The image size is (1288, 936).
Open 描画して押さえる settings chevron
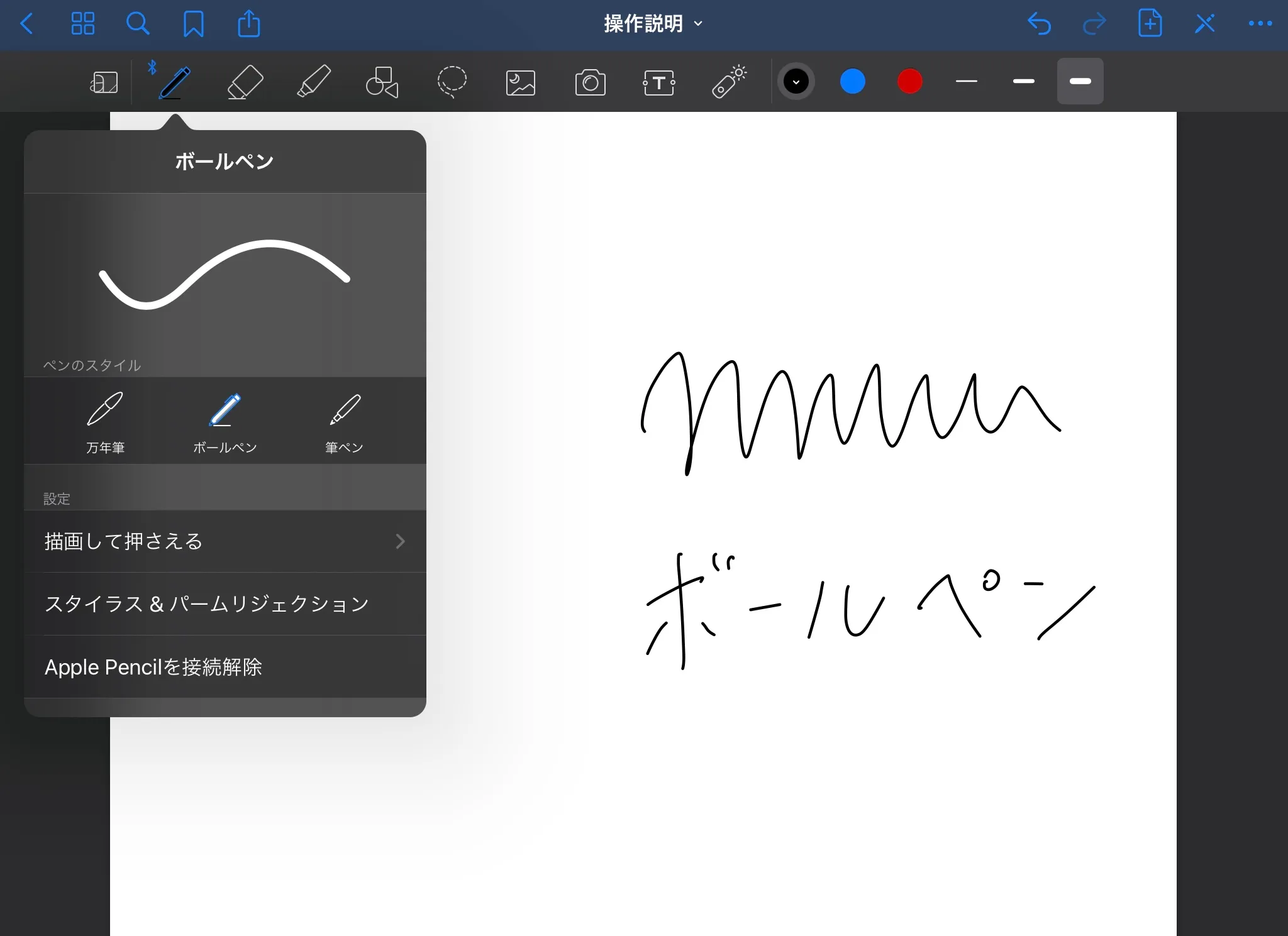(400, 541)
